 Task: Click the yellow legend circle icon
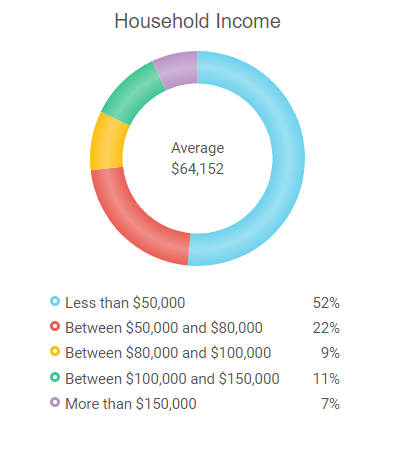(x=55, y=351)
